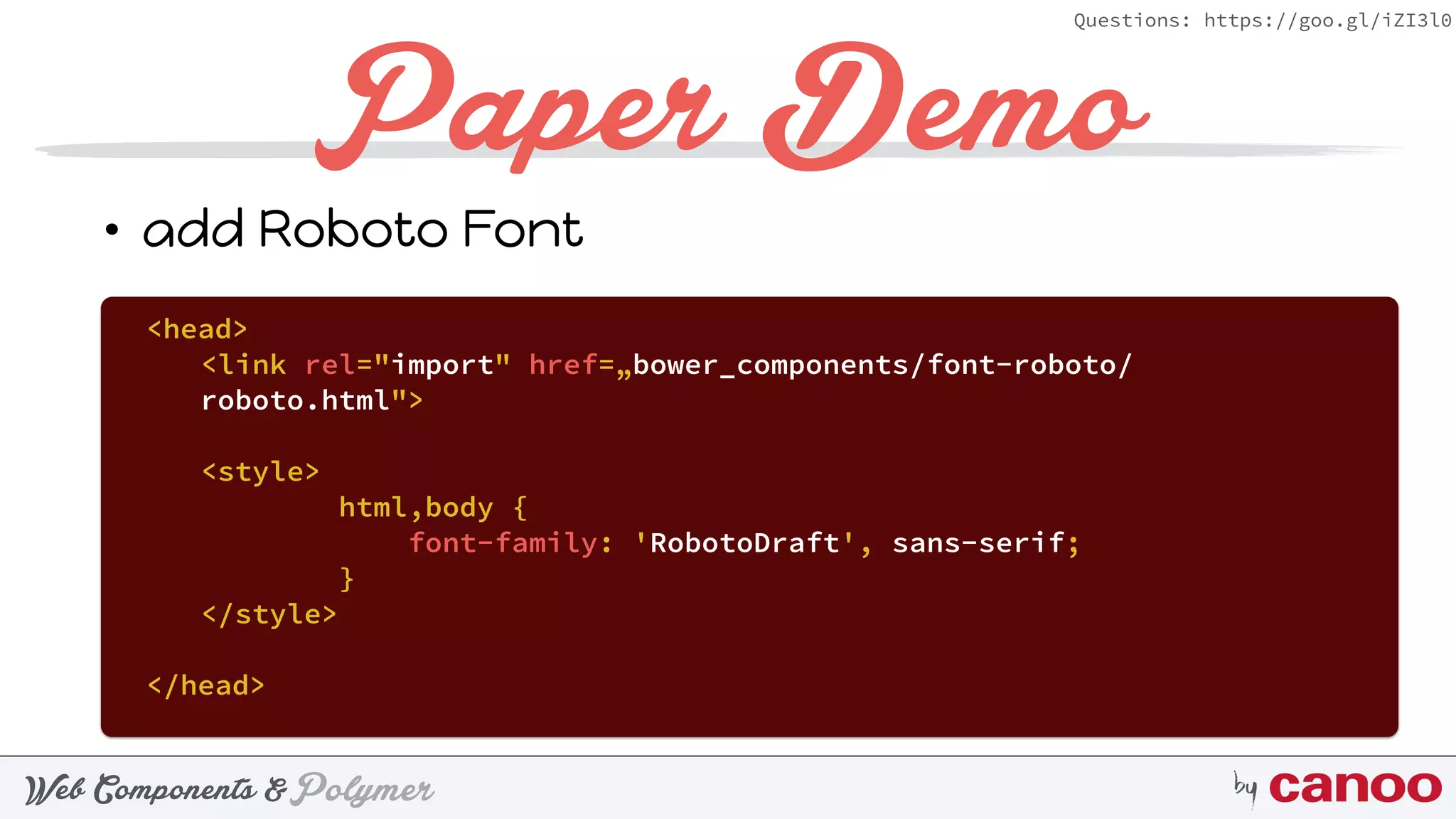Image resolution: width=1456 pixels, height=819 pixels.
Task: Click the closing curly brace line
Action: point(347,579)
